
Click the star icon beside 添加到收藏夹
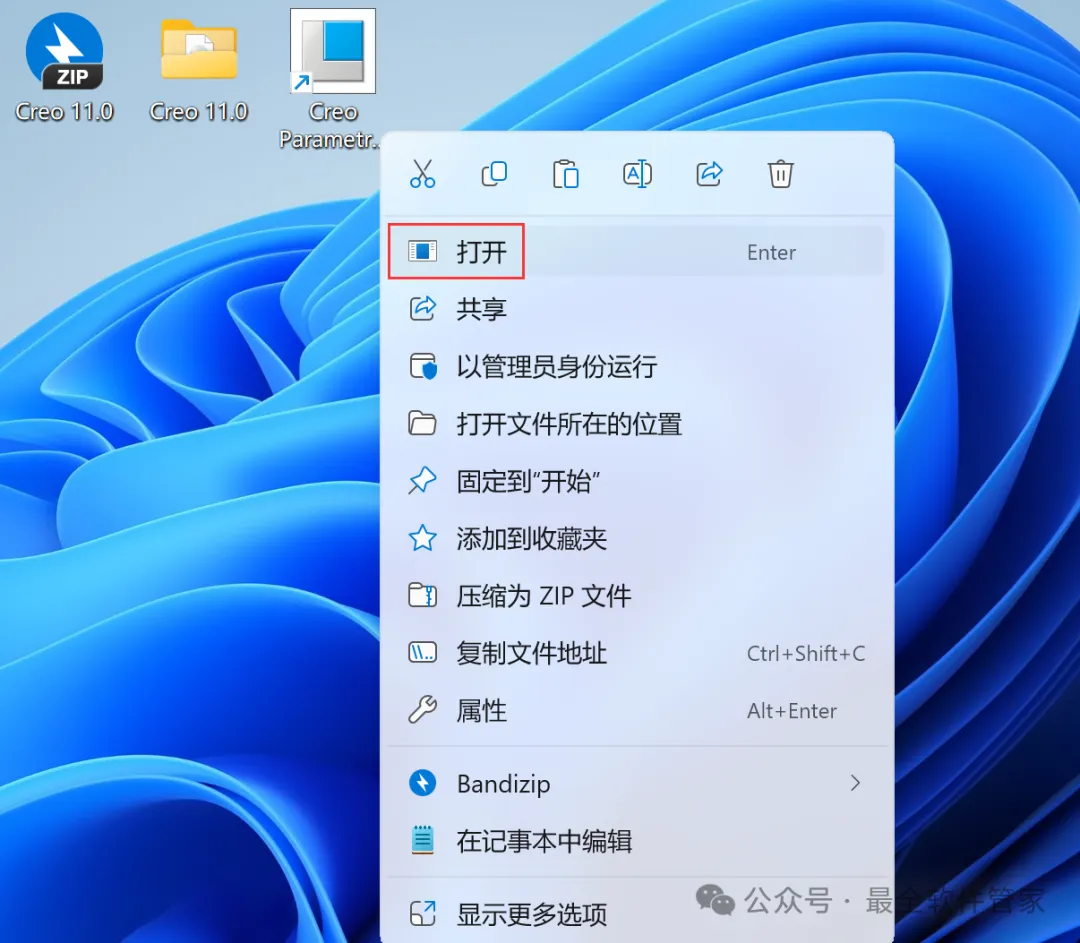tap(422, 538)
